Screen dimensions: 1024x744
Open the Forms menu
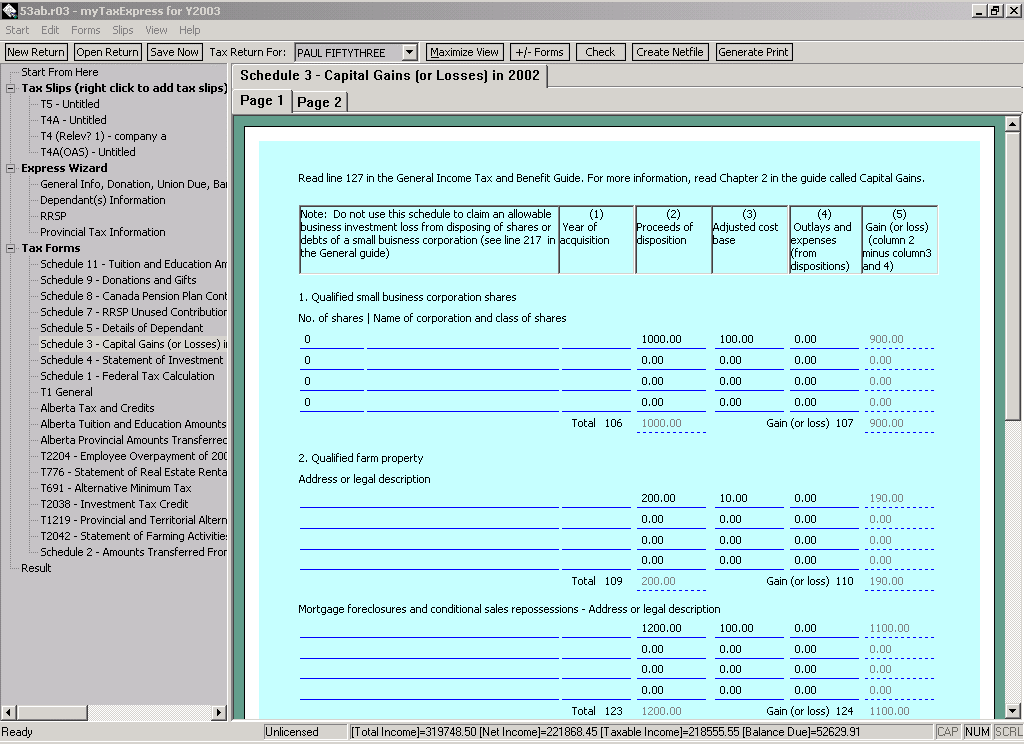[x=85, y=30]
